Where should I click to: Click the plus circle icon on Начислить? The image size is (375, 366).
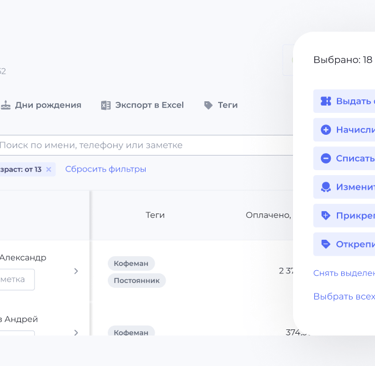[x=326, y=130]
